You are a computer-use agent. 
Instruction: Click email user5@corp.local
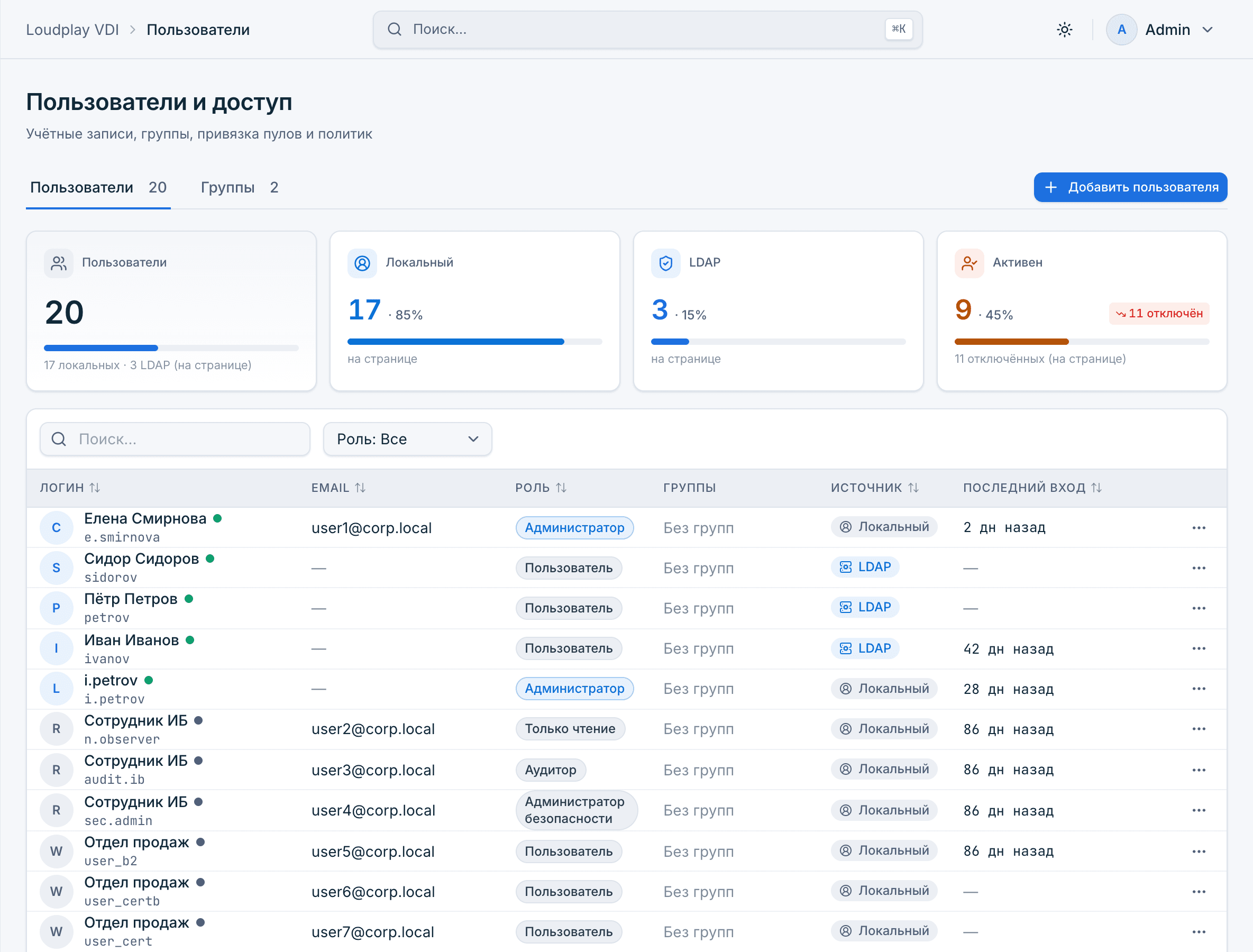click(373, 852)
